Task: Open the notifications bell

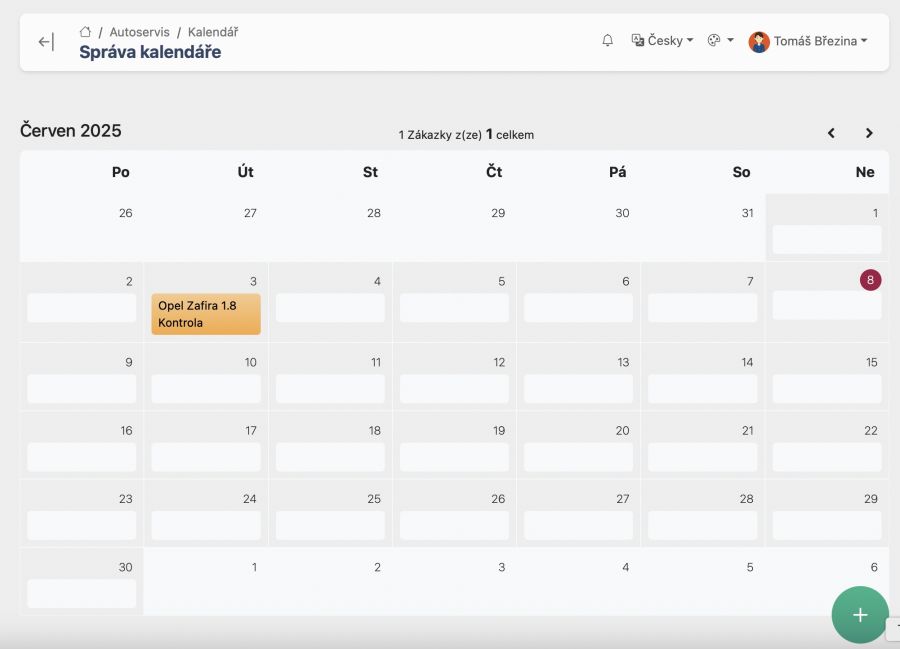Action: click(607, 40)
